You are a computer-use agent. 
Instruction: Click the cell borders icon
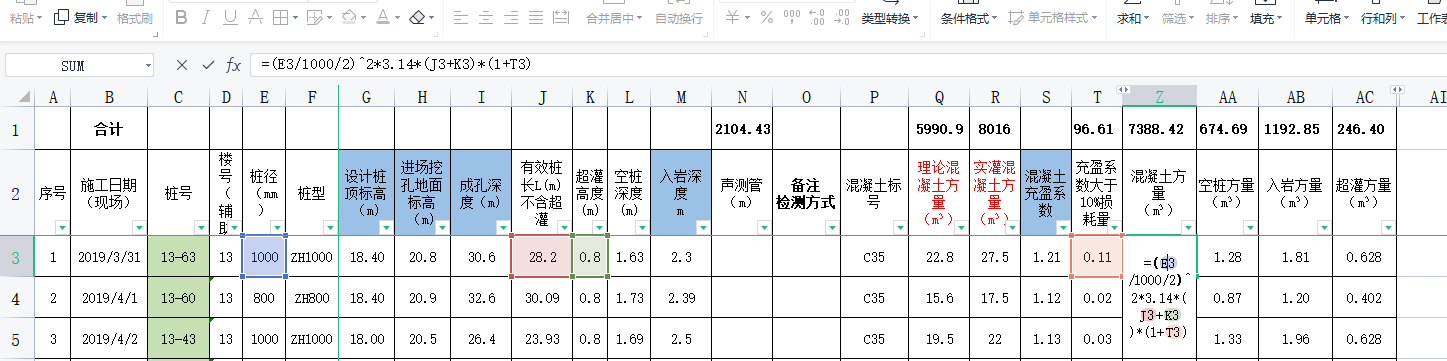tap(279, 17)
